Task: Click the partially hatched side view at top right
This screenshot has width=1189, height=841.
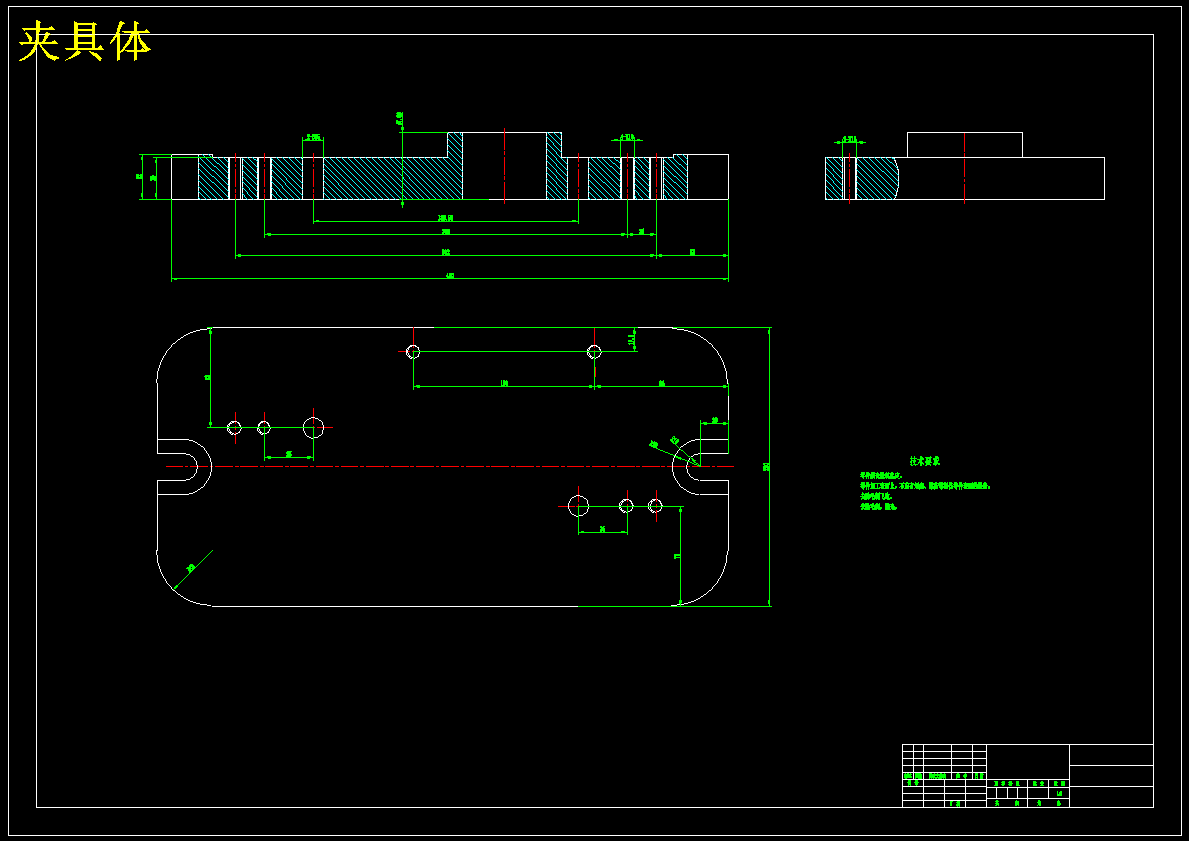Action: click(x=965, y=167)
